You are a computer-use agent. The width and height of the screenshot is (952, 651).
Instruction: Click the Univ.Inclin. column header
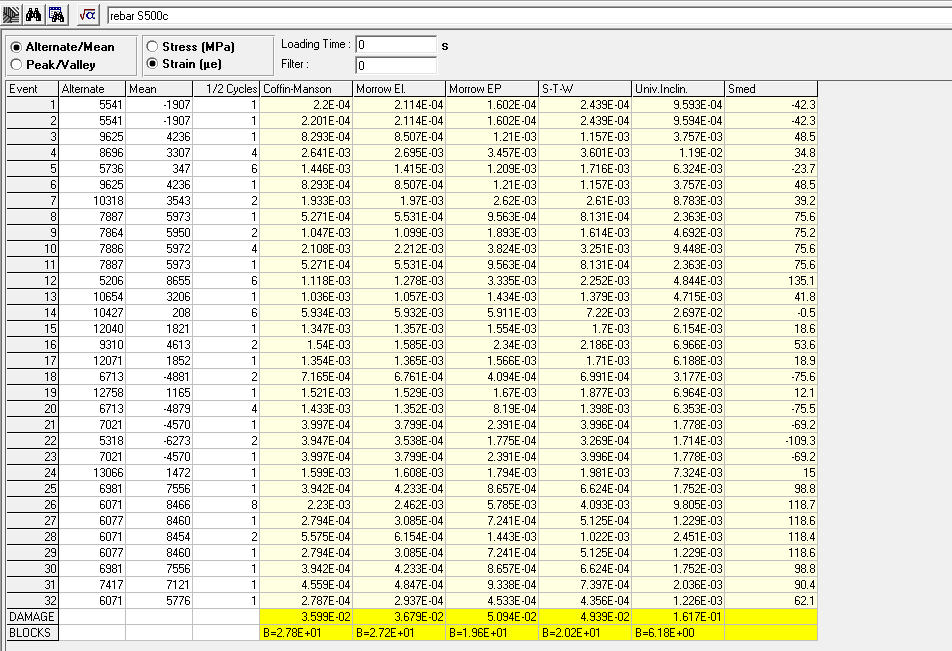coord(678,89)
